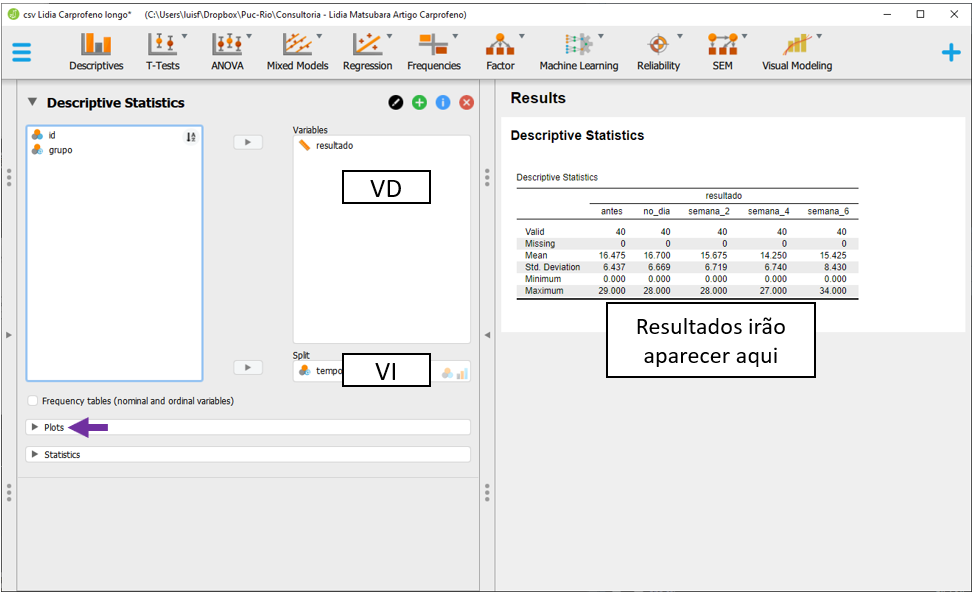This screenshot has height=596, width=976.
Task: Open the Machine Learning module
Action: 578,52
